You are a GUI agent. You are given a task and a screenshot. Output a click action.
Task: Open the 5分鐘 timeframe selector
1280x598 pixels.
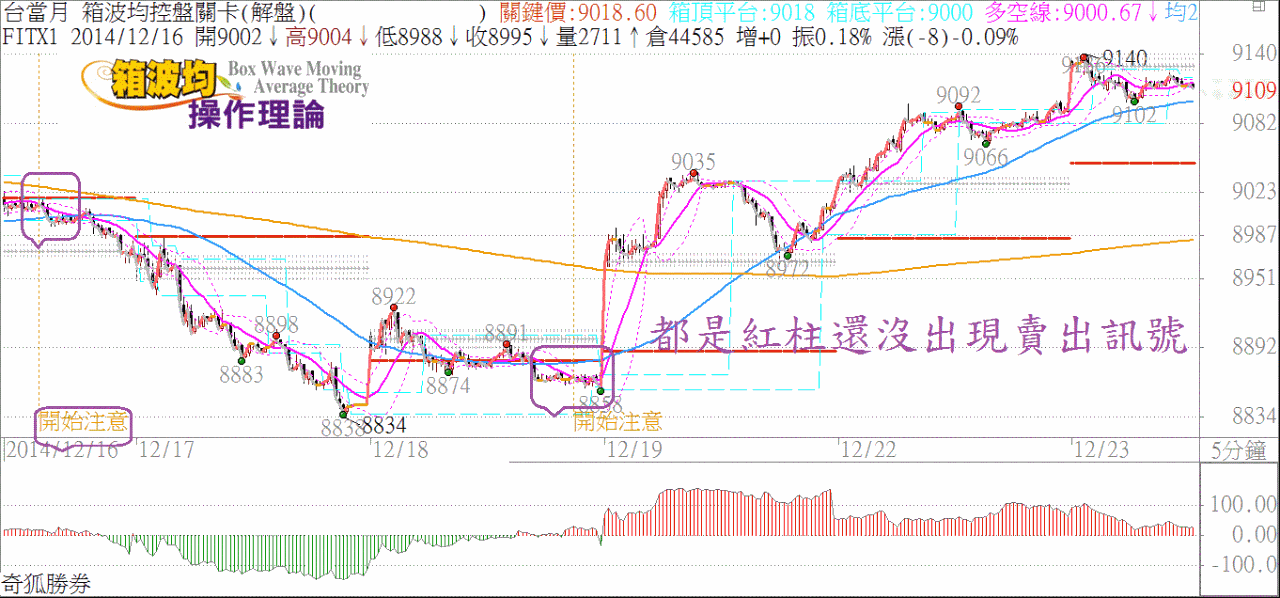tap(1239, 450)
